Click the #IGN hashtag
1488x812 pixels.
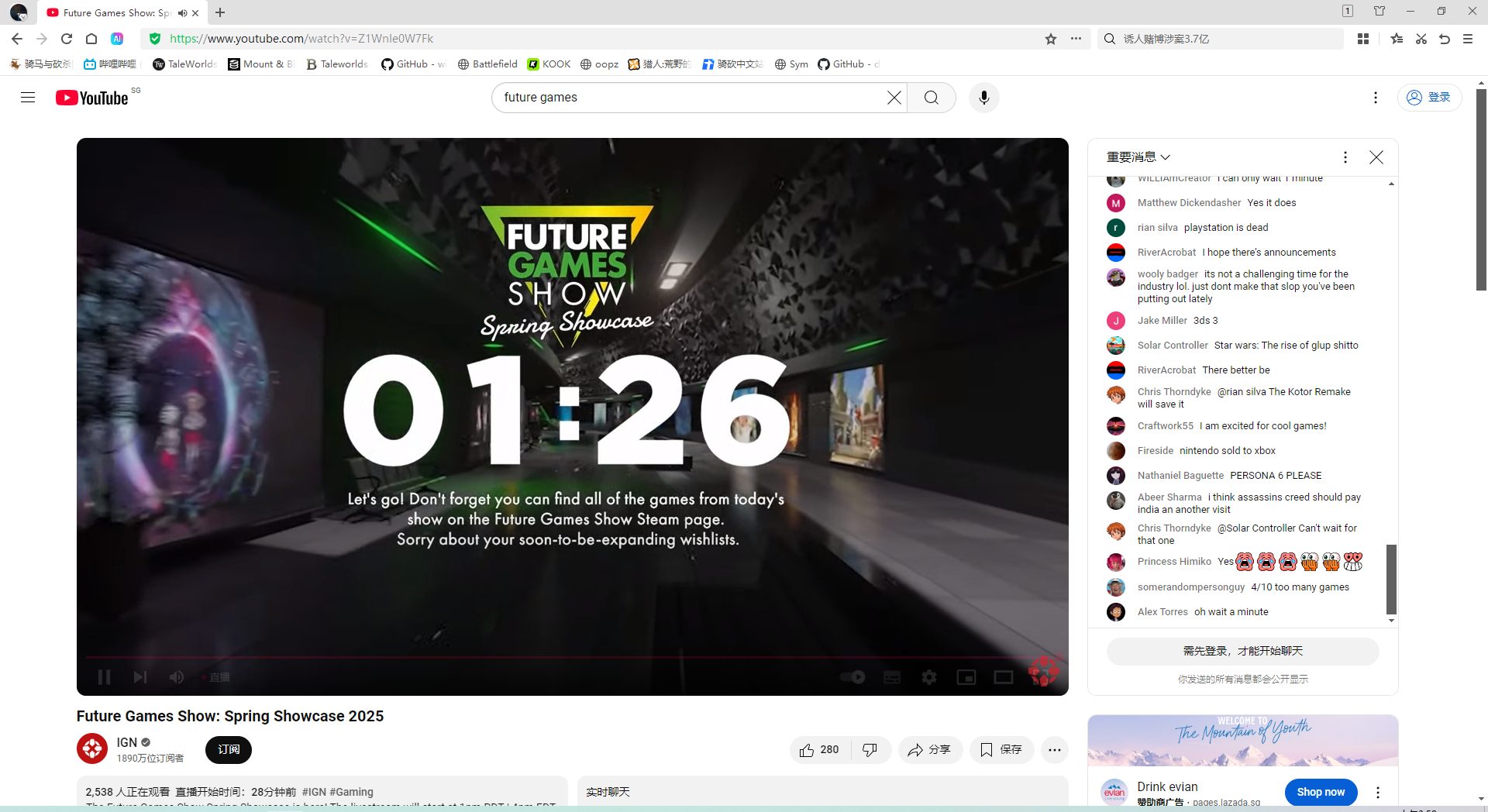(x=314, y=792)
